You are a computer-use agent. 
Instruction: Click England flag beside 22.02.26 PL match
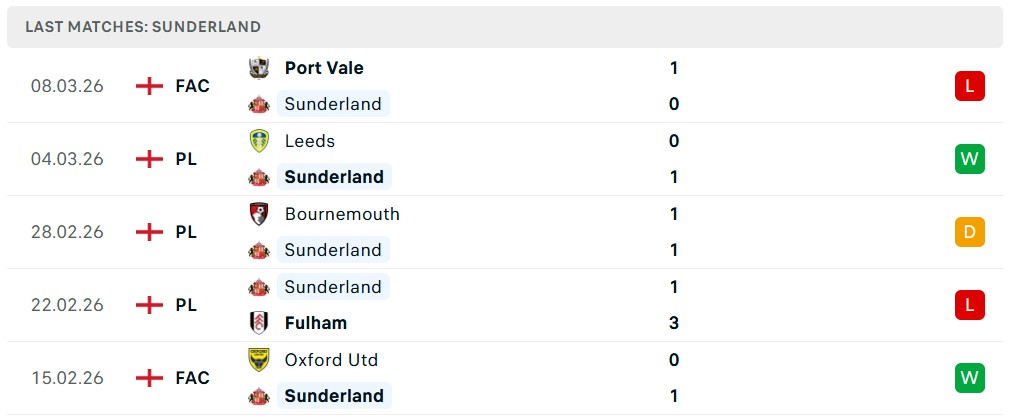(149, 305)
